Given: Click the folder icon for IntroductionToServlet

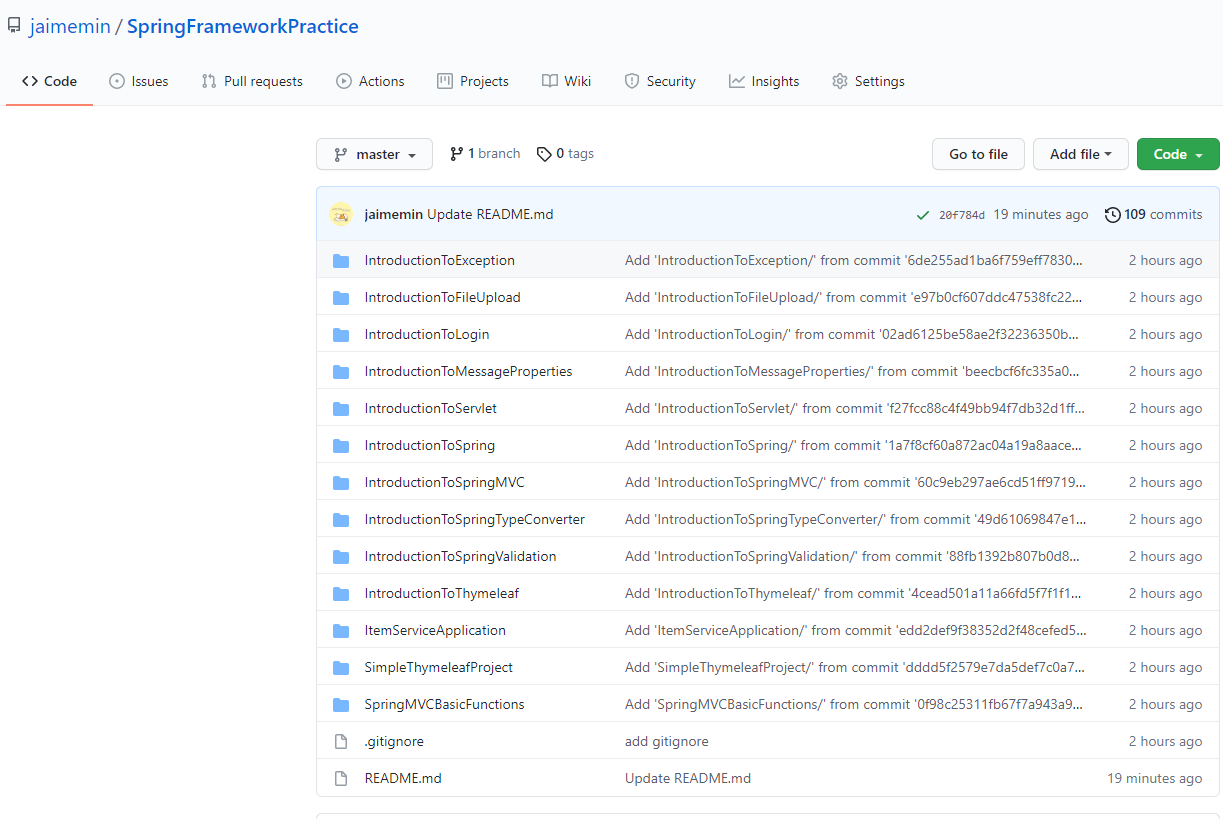Looking at the screenshot, I should click(x=341, y=409).
